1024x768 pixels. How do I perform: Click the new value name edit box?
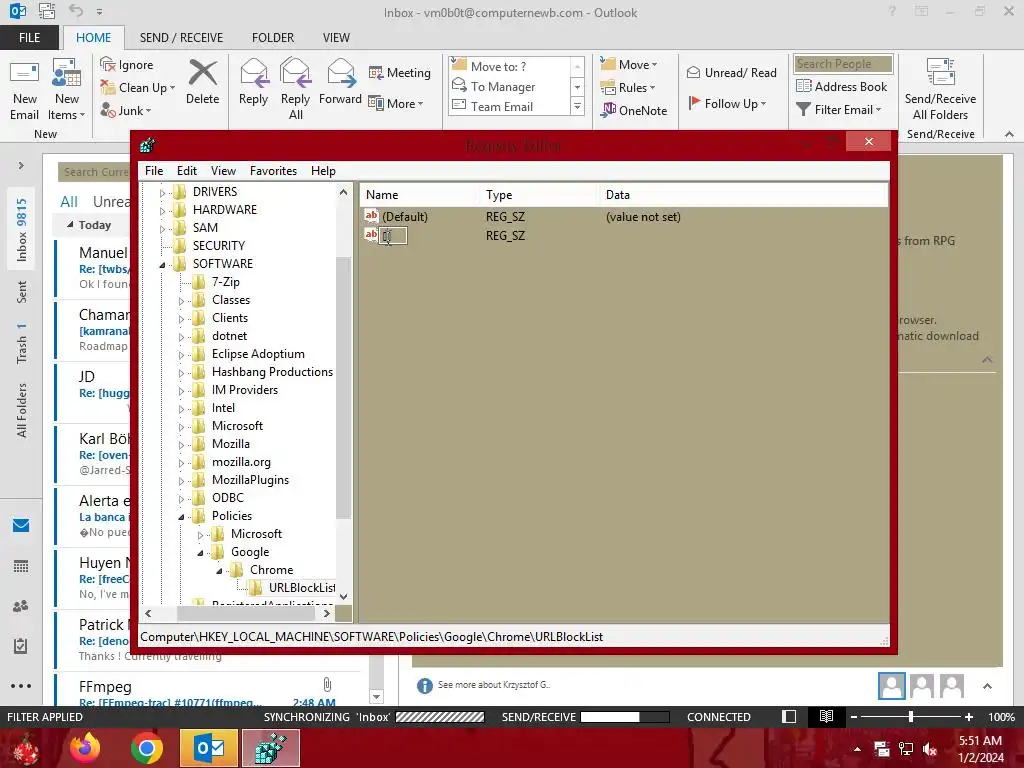click(x=393, y=235)
